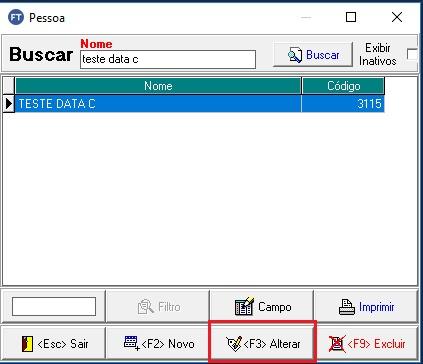Screen dimensions: 423x364
Task: Click the FT application icon in the title bar
Action: [x=16, y=17]
